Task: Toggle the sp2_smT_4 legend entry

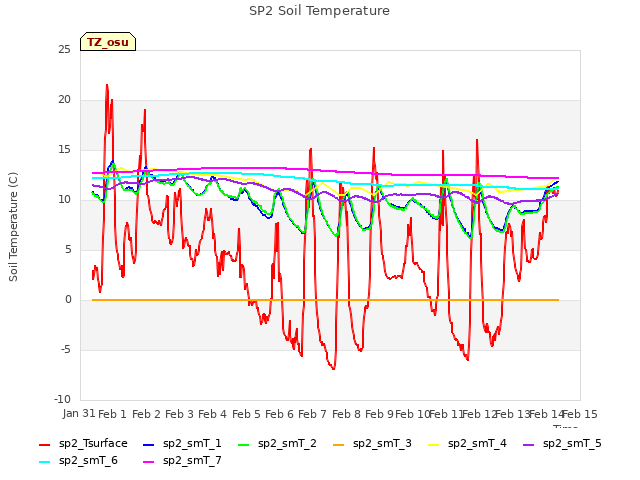Action: [x=467, y=444]
